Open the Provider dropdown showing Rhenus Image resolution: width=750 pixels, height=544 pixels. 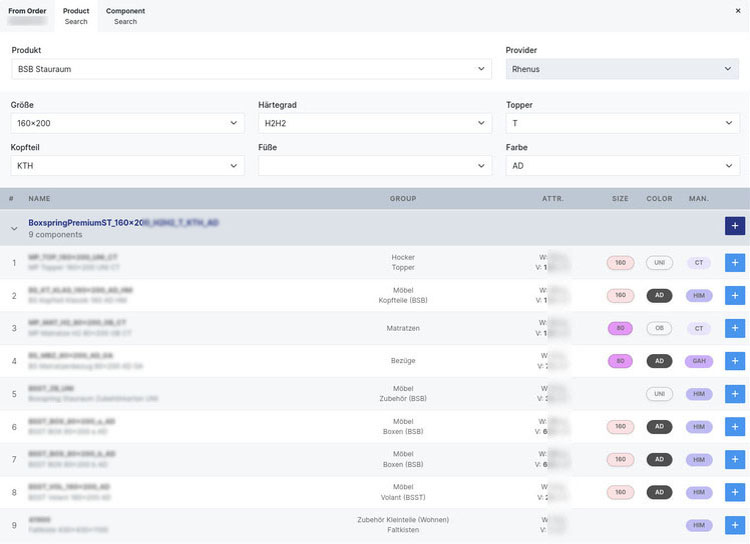(622, 69)
